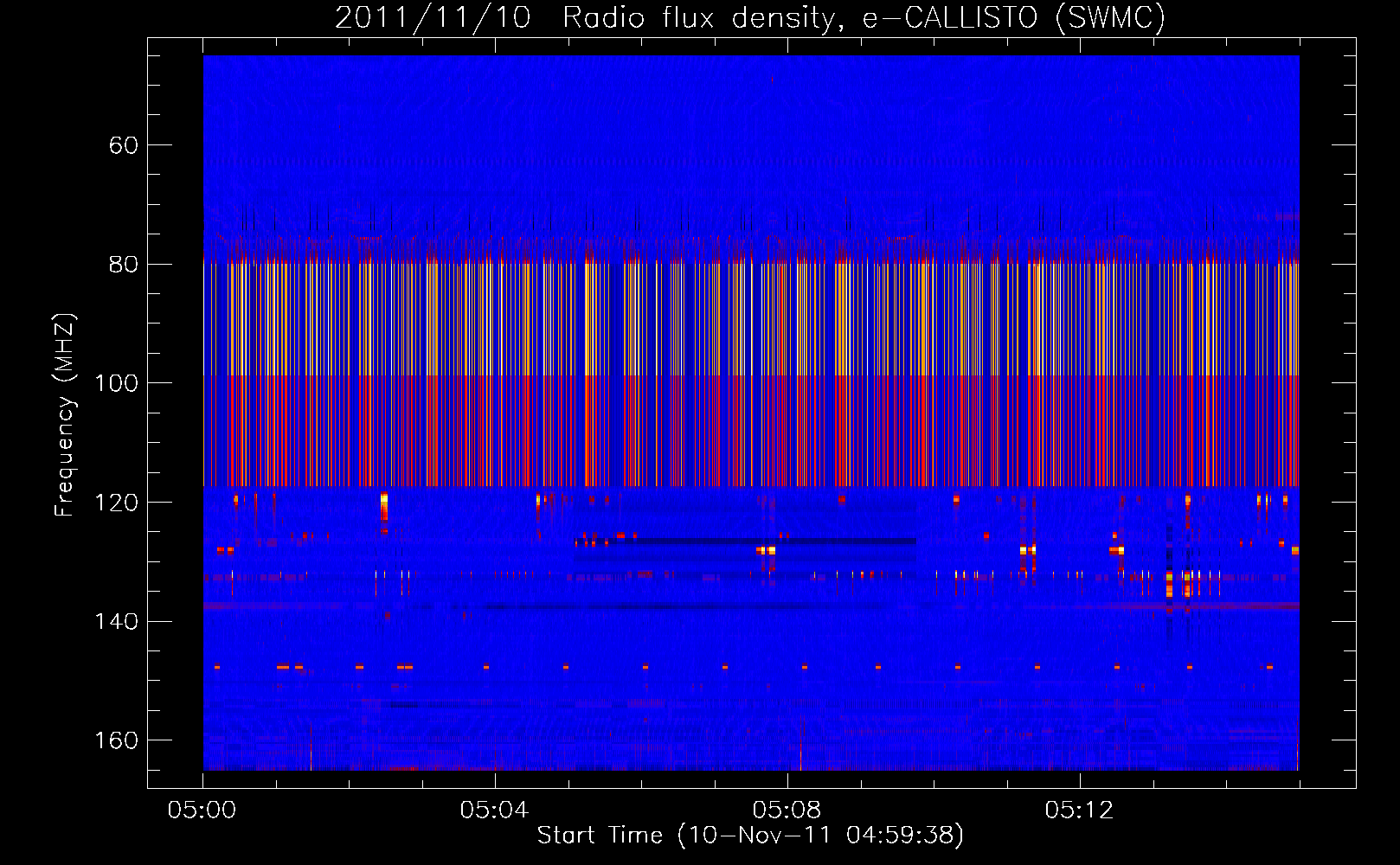The height and width of the screenshot is (865, 1400).
Task: Click the '100' frequency tick label
Action: (118, 383)
